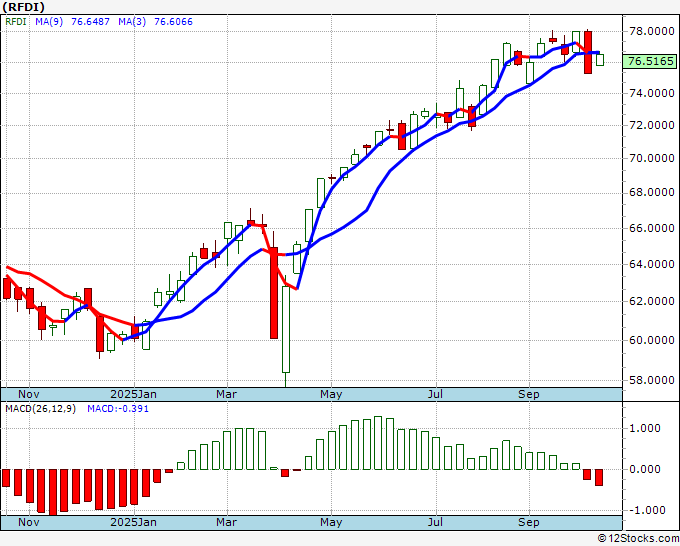
Task: Select the MACD:-0.391 value readout
Action: [x=118, y=409]
